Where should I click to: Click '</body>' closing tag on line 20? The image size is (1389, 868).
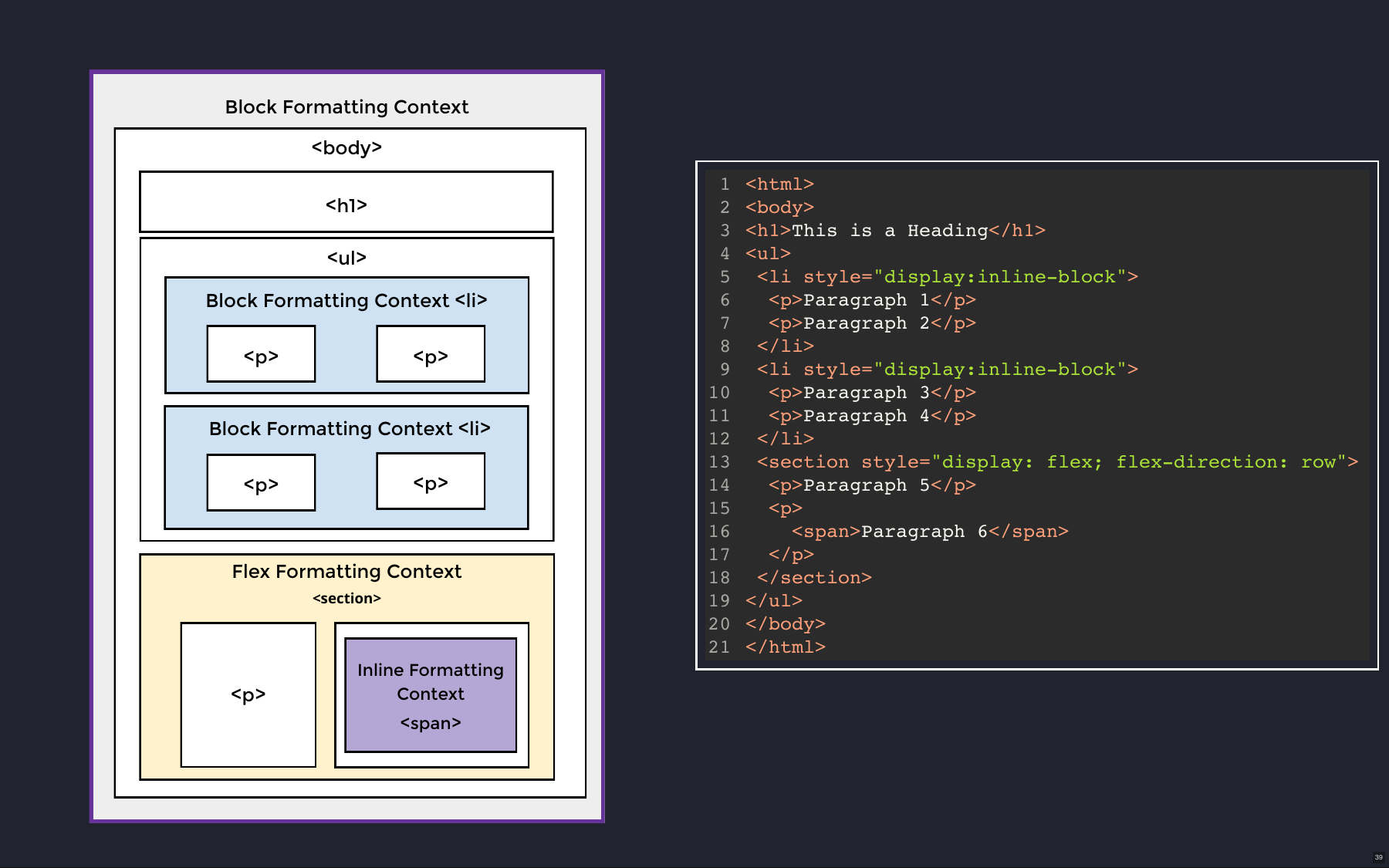[786, 624]
